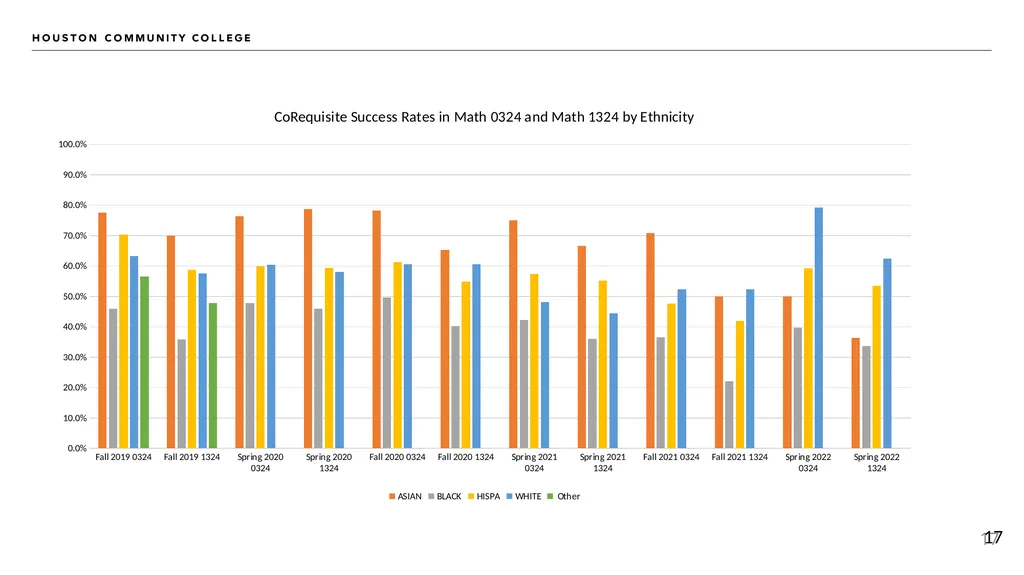
Task: Click the 40.0% y-axis label
Action: click(x=75, y=327)
